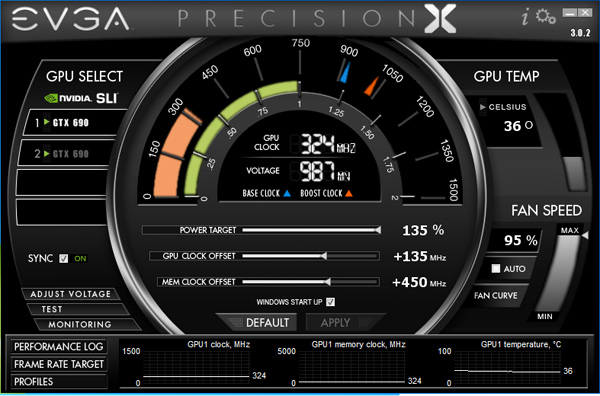Open the Test menu item
This screenshot has width=600, height=396.
78,309
